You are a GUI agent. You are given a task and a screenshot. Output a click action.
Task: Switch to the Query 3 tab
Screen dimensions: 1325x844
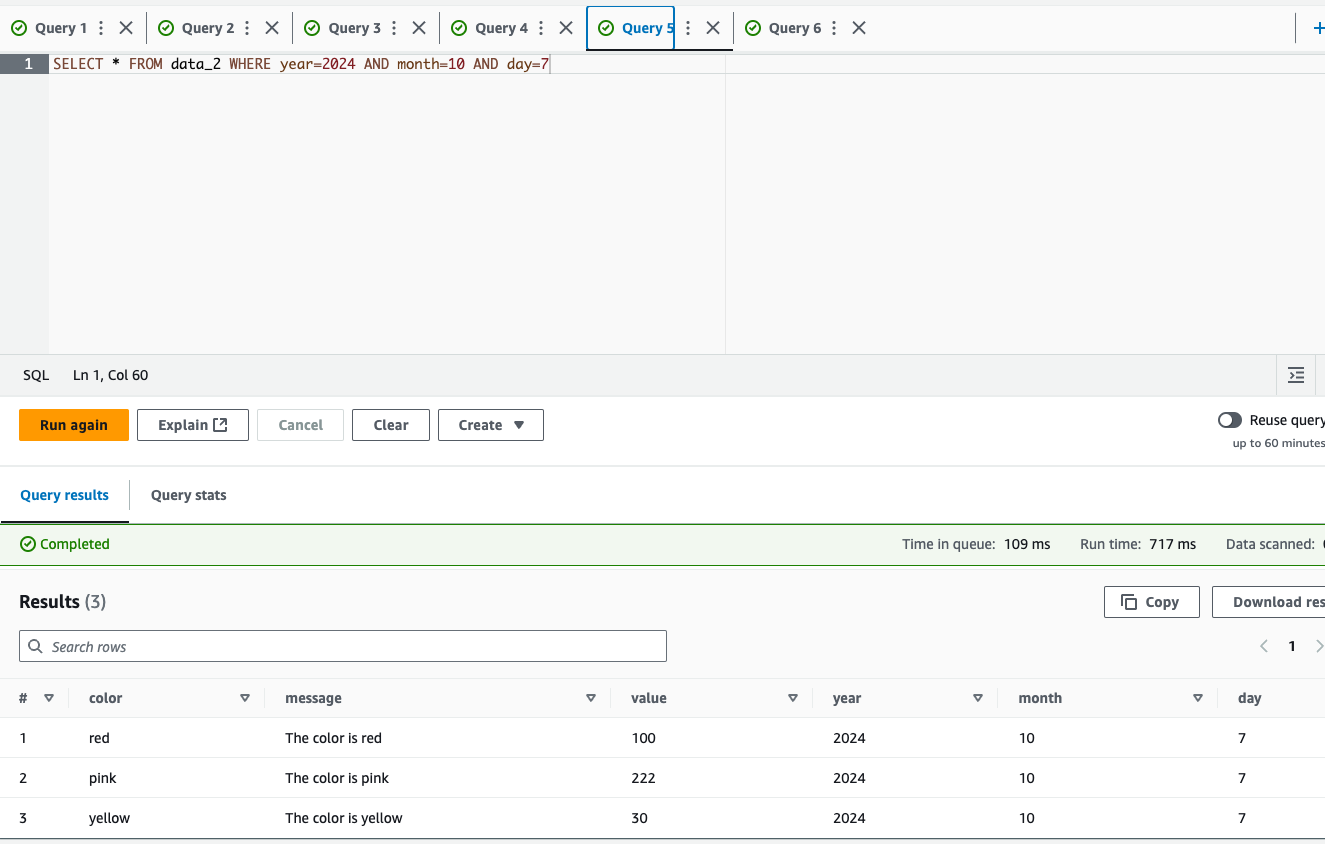pyautogui.click(x=344, y=28)
